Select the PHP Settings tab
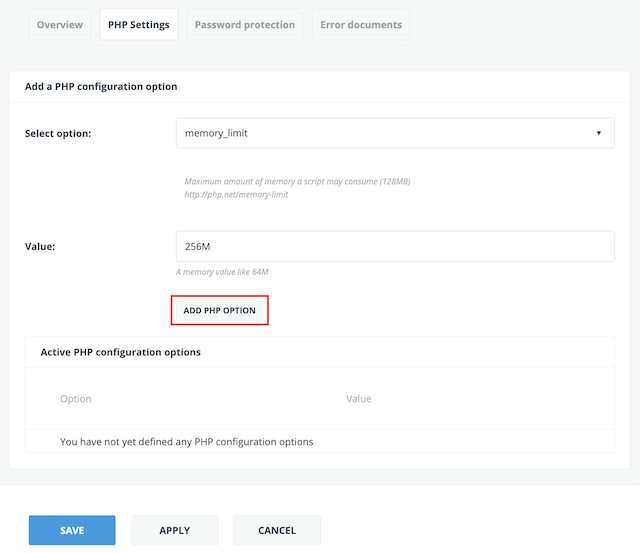The width and height of the screenshot is (640, 554). 139,24
